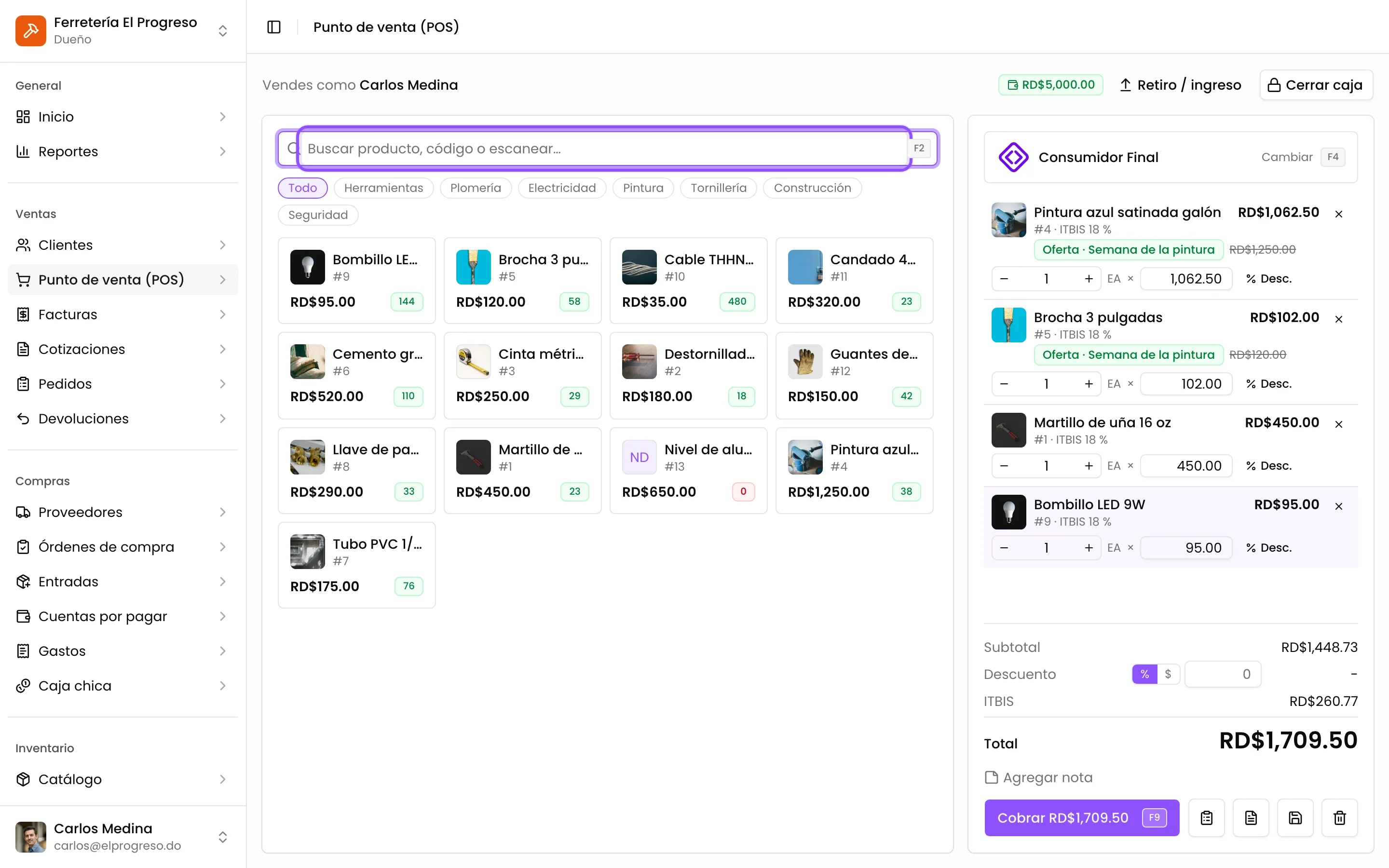Click the document quote icon beside Cobrar
The height and width of the screenshot is (868, 1389).
click(x=1251, y=817)
